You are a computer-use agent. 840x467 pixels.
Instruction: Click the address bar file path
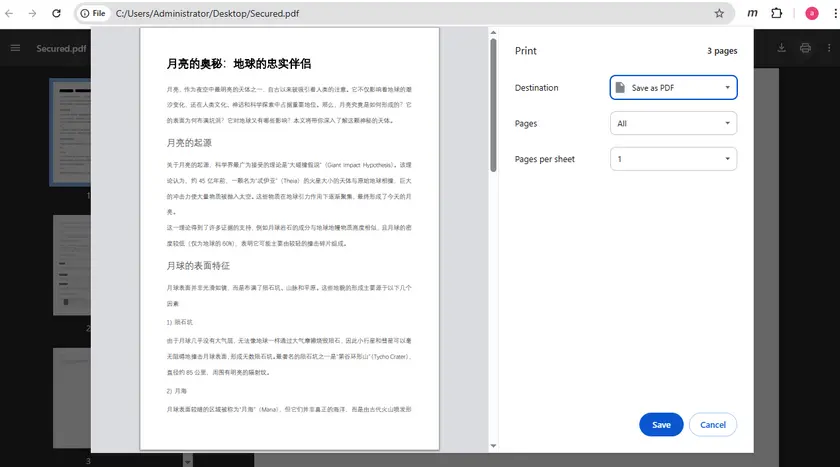pyautogui.click(x=207, y=13)
